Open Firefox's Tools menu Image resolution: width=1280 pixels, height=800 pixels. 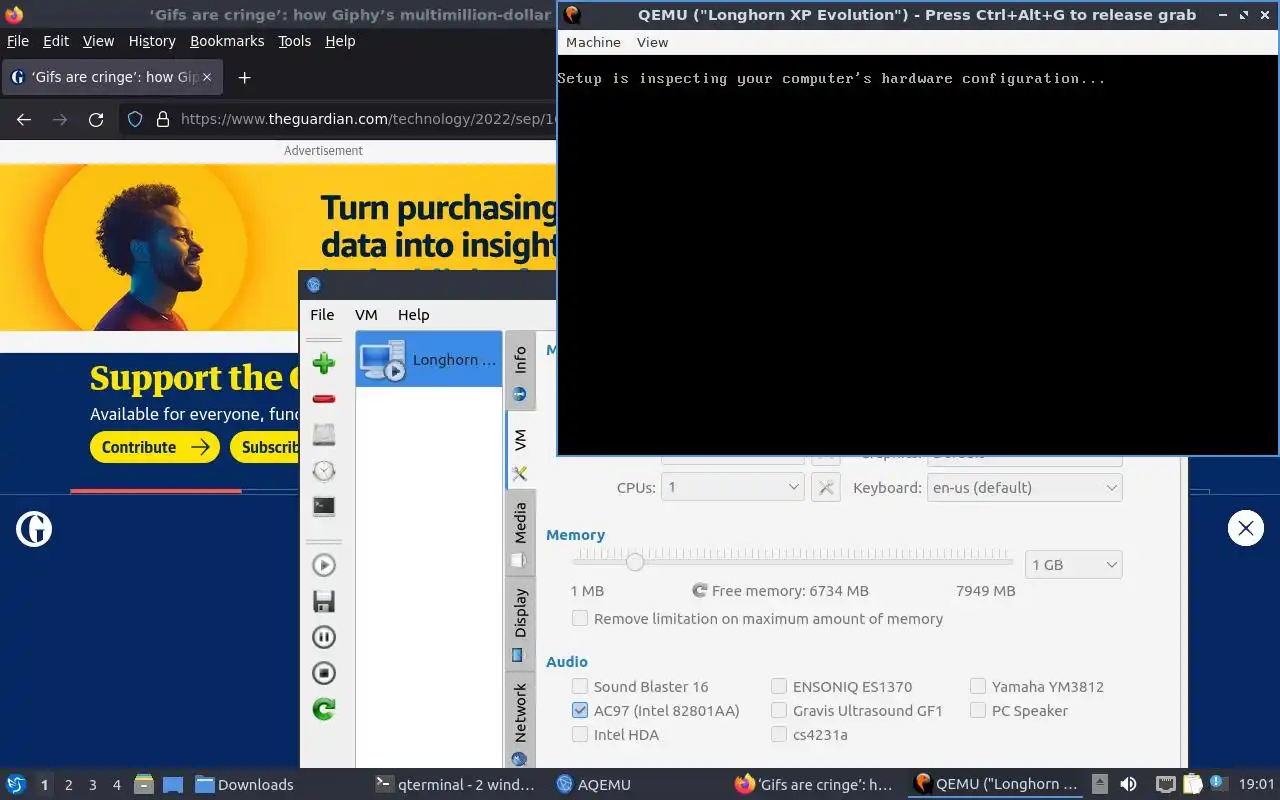[294, 41]
